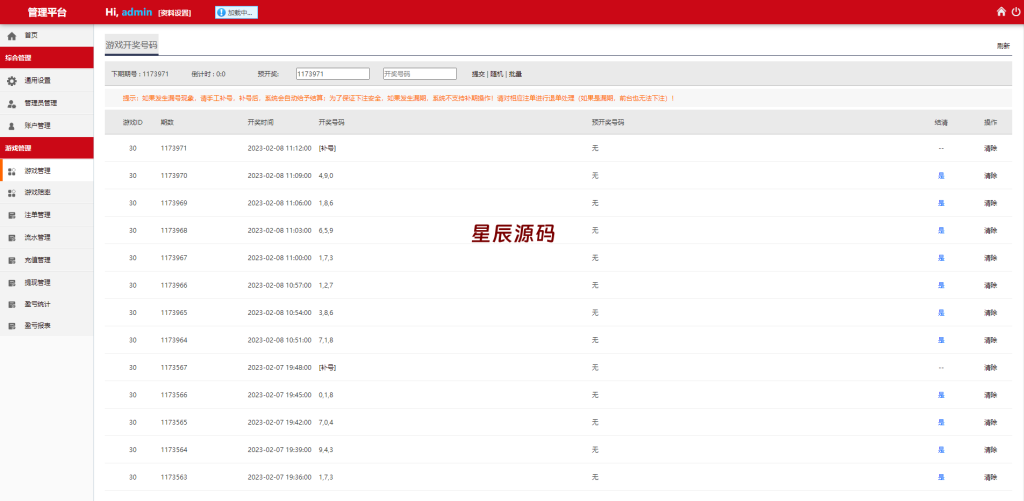Screen dimensions: 1024x501
Task: Click 提交 to submit the pre-draw number
Action: point(478,74)
